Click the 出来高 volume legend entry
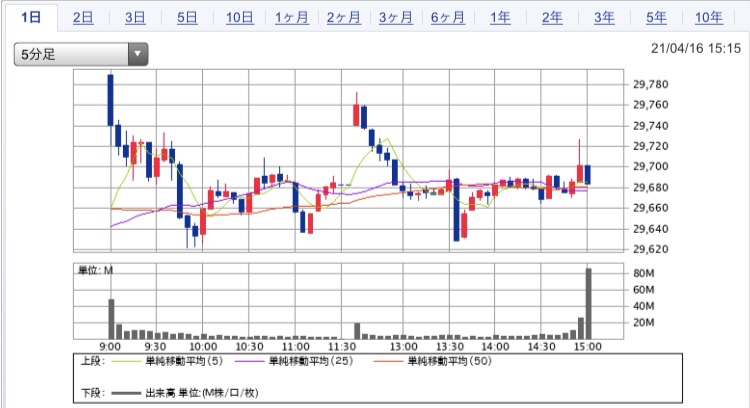750x408 pixels. [x=185, y=393]
